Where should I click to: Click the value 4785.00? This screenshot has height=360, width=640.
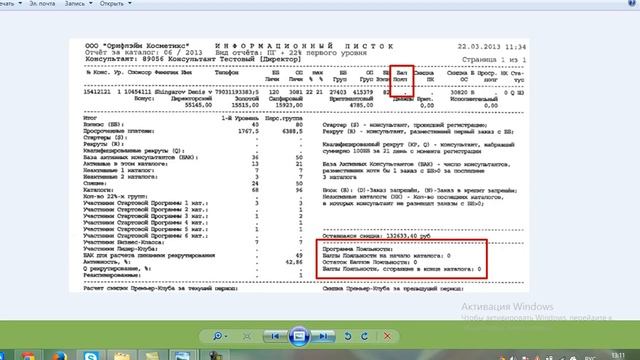tap(361, 105)
